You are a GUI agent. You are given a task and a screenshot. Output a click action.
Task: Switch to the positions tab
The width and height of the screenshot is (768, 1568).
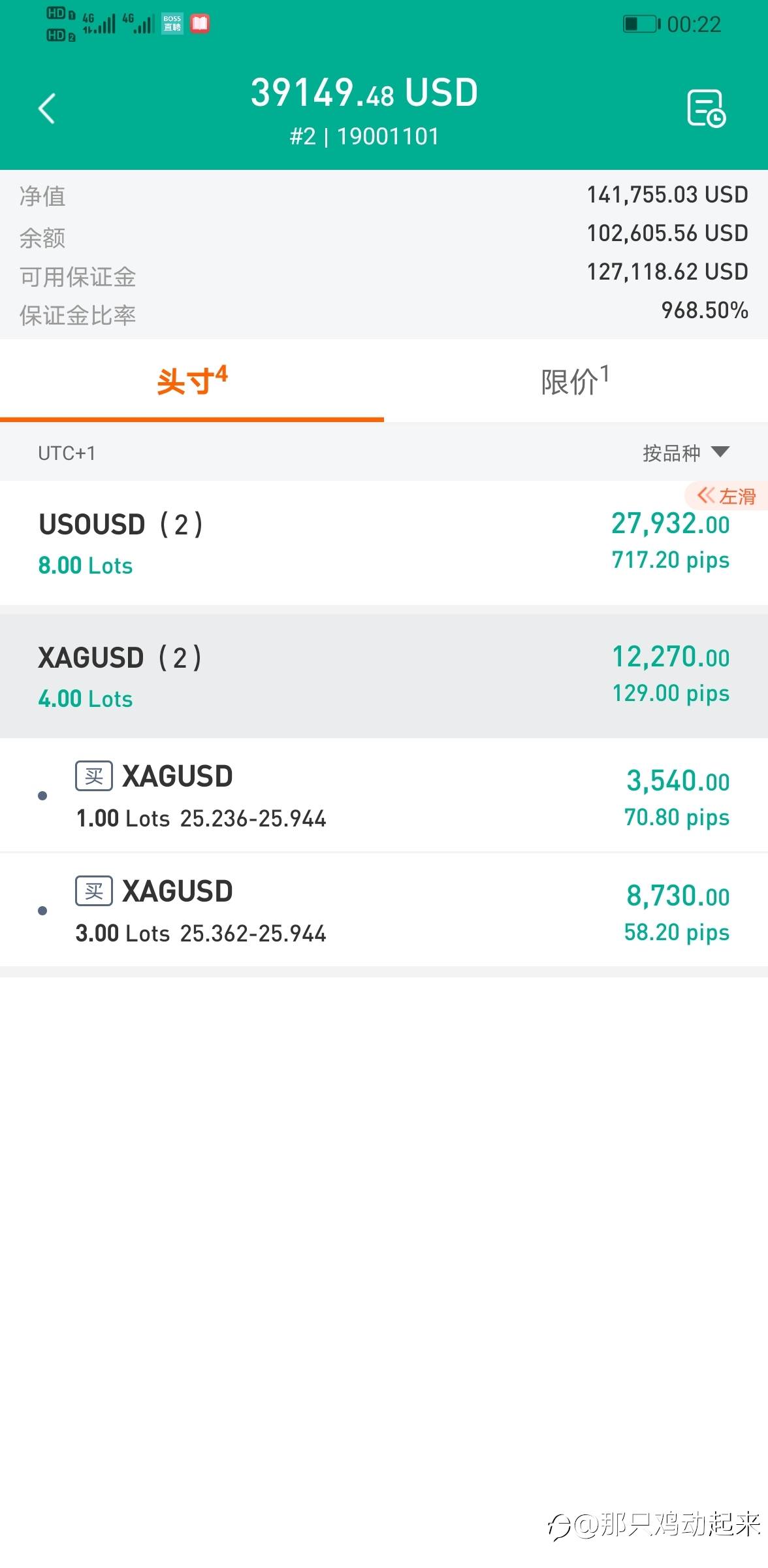coord(192,381)
